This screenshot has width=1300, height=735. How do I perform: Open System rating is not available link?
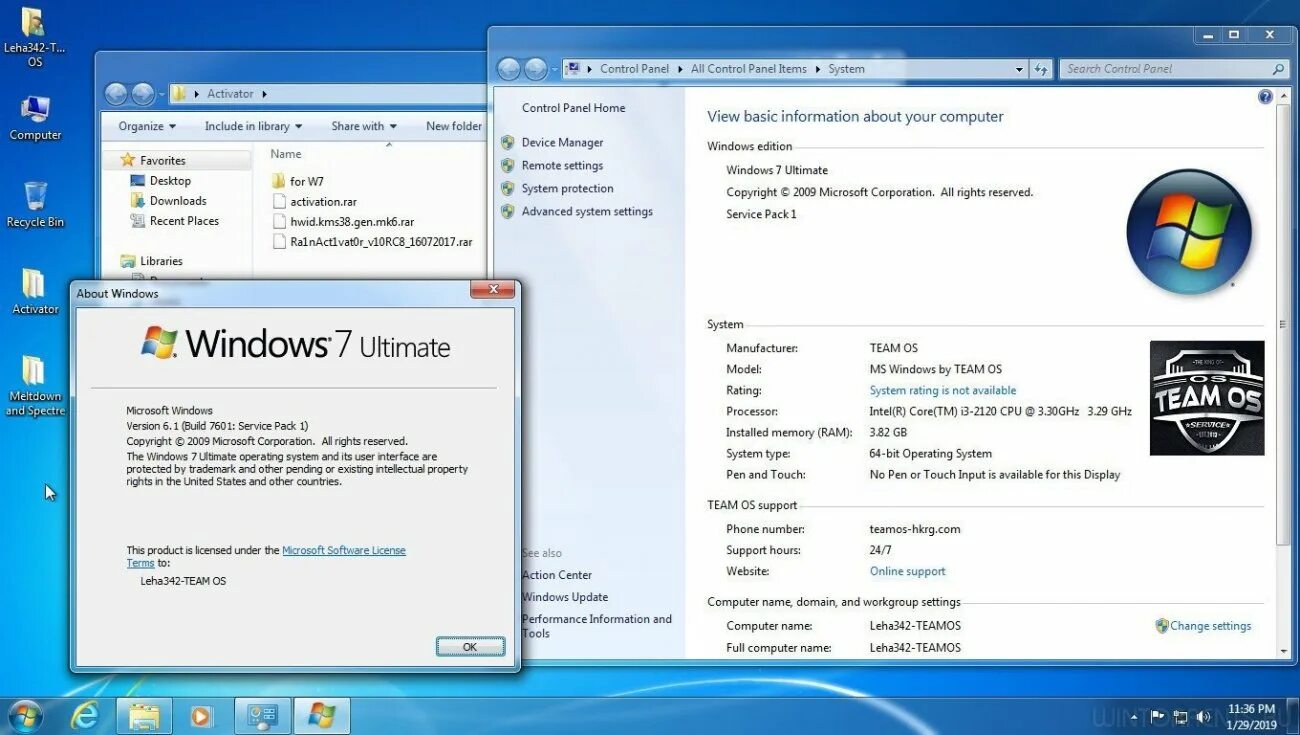pyautogui.click(x=942, y=391)
